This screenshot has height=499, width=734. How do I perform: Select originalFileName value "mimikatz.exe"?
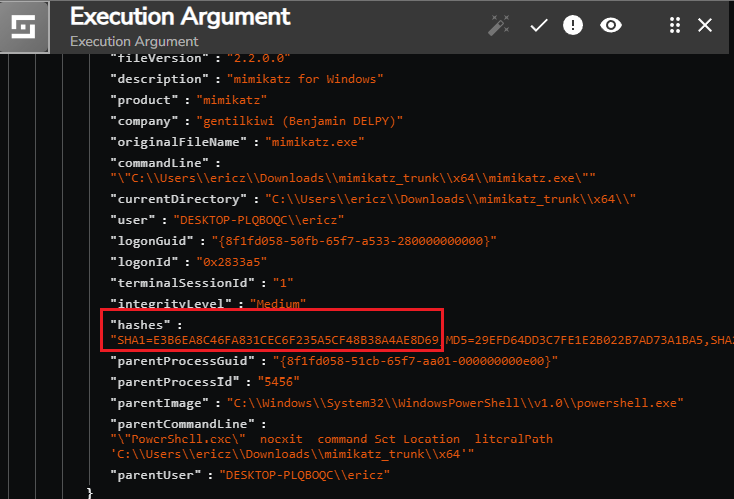click(x=315, y=142)
